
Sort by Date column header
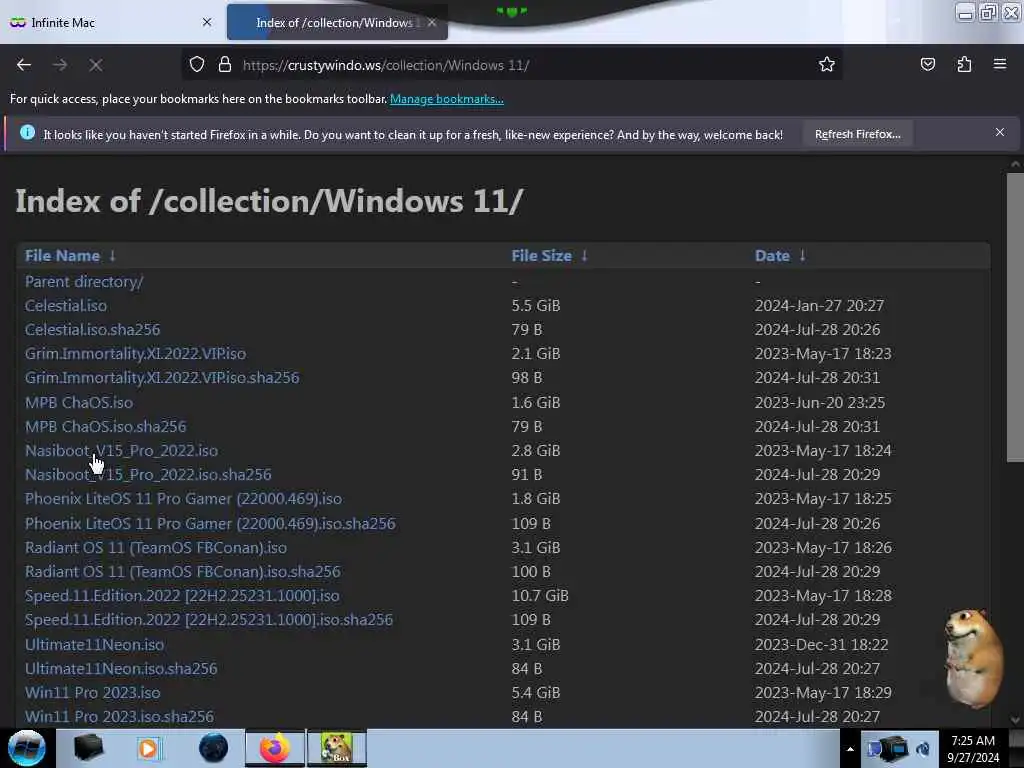coord(780,255)
